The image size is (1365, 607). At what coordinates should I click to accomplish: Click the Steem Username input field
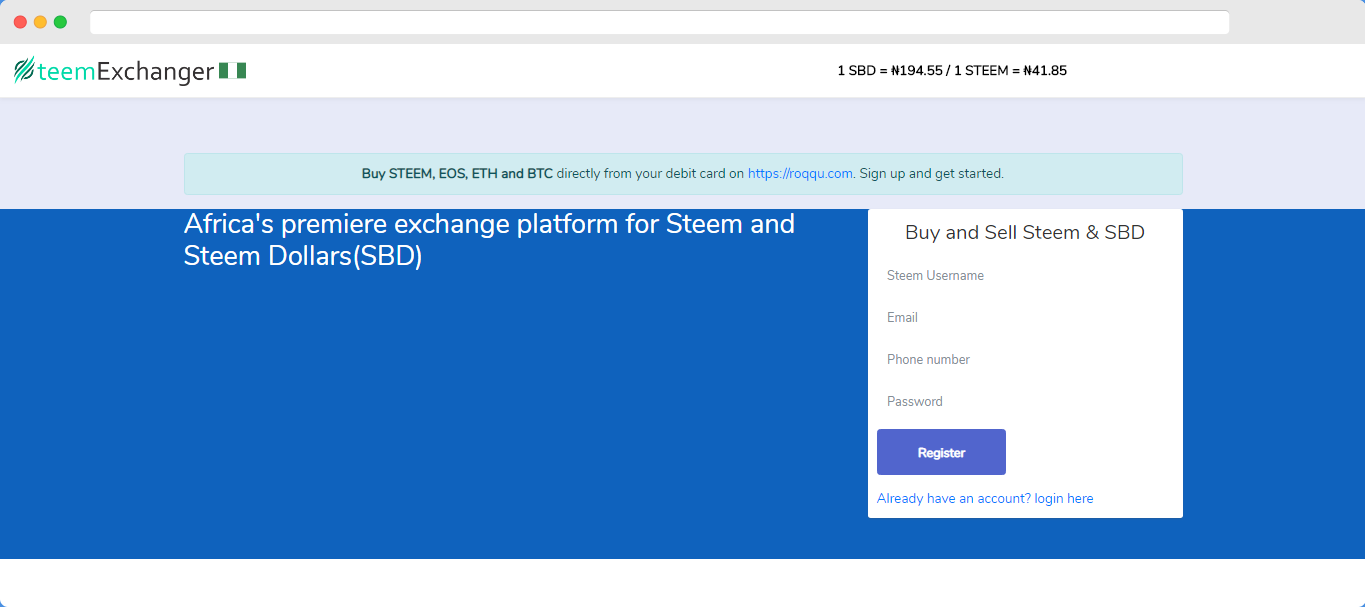[x=1025, y=275]
